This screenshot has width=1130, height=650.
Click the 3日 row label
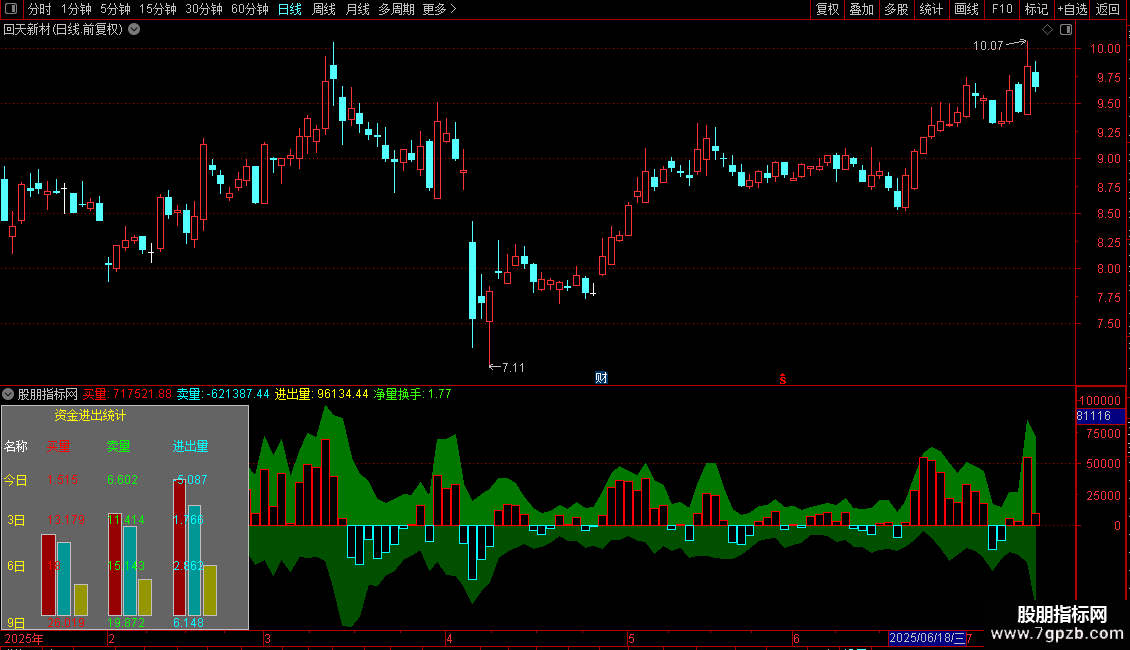pyautogui.click(x=16, y=520)
